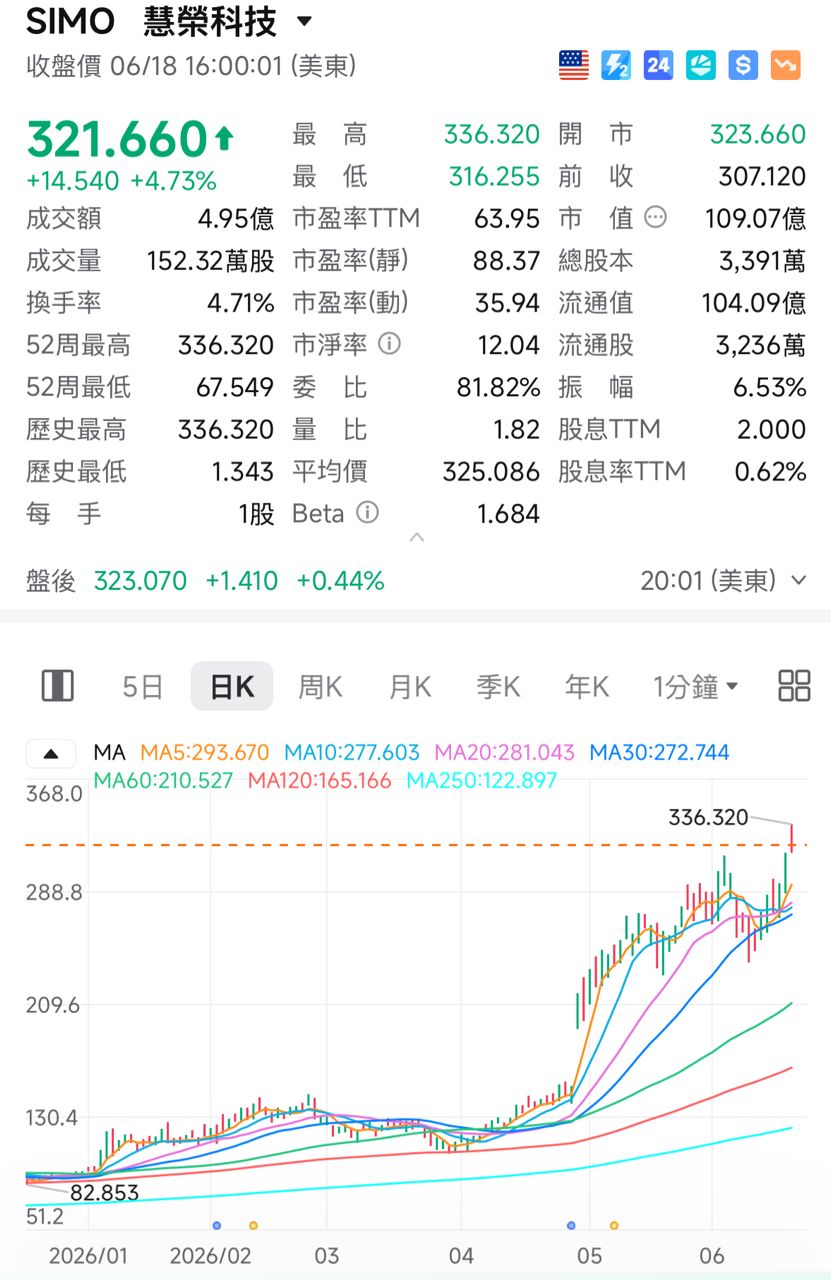Select the 日K chart tab
Image resolution: width=831 pixels, height=1280 pixels.
231,687
